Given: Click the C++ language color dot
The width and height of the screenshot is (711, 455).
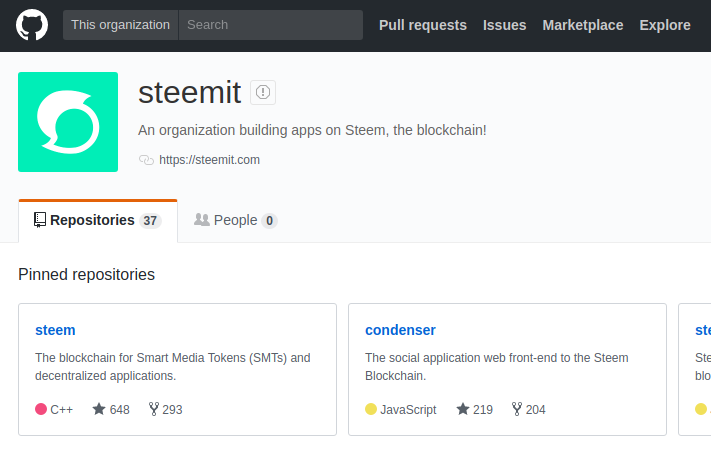Looking at the screenshot, I should [41, 409].
